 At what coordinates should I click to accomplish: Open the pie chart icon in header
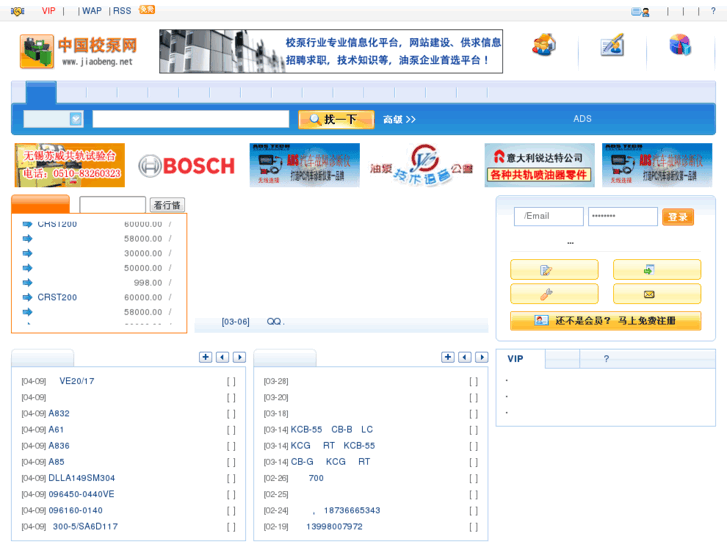[x=680, y=45]
